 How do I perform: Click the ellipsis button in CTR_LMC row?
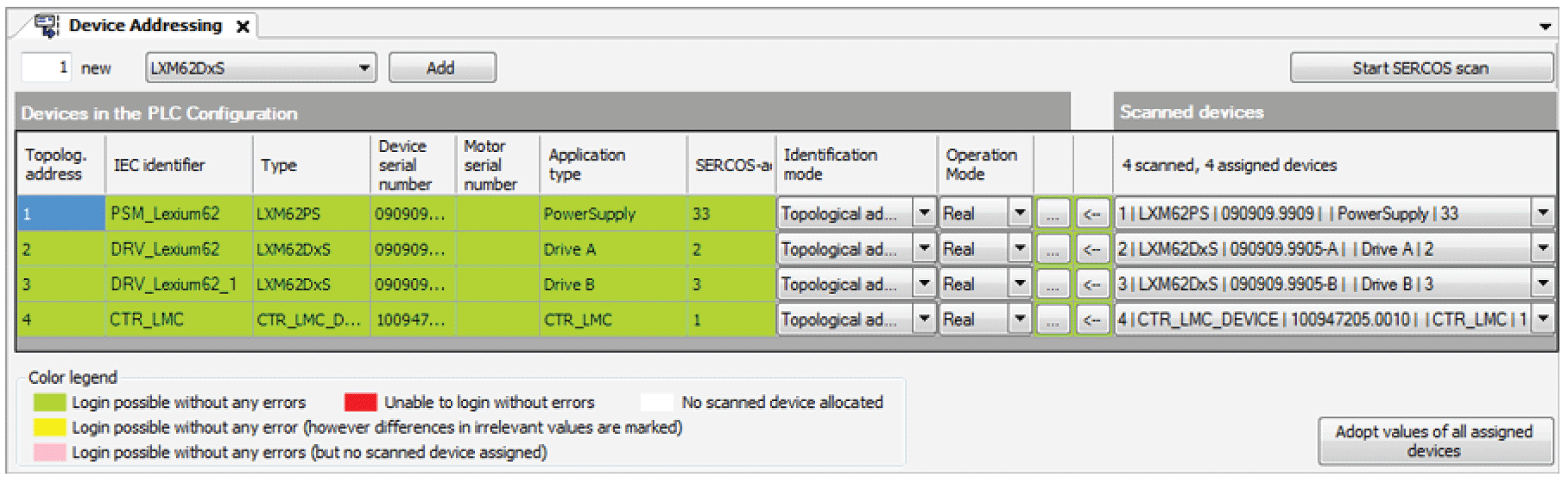click(1053, 320)
